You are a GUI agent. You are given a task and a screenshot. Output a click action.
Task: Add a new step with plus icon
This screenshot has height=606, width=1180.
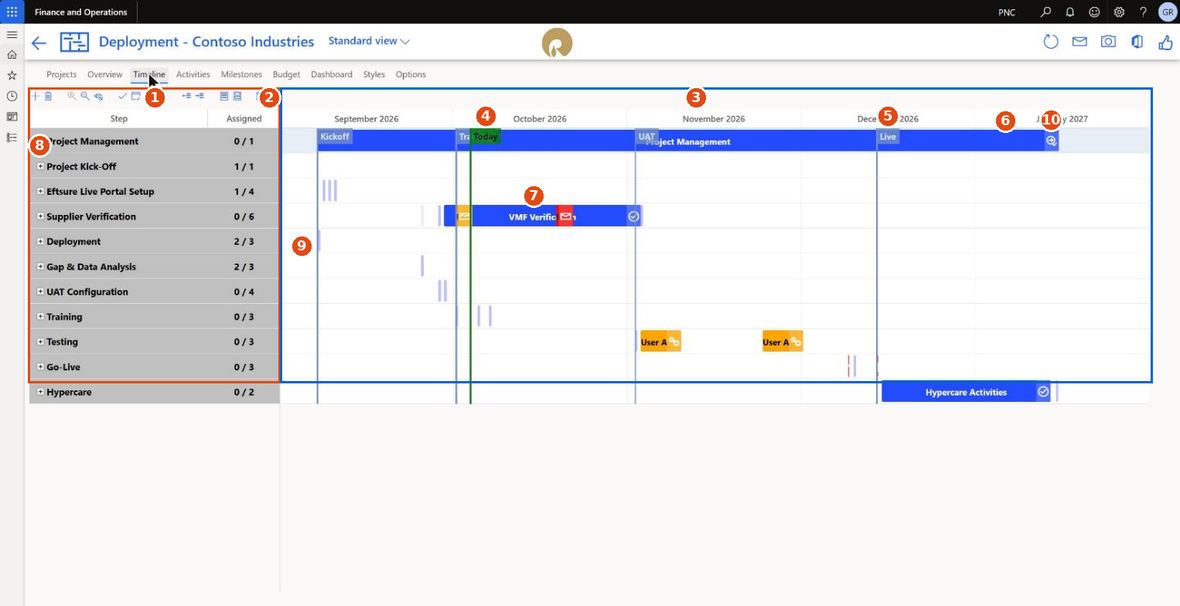(35, 96)
